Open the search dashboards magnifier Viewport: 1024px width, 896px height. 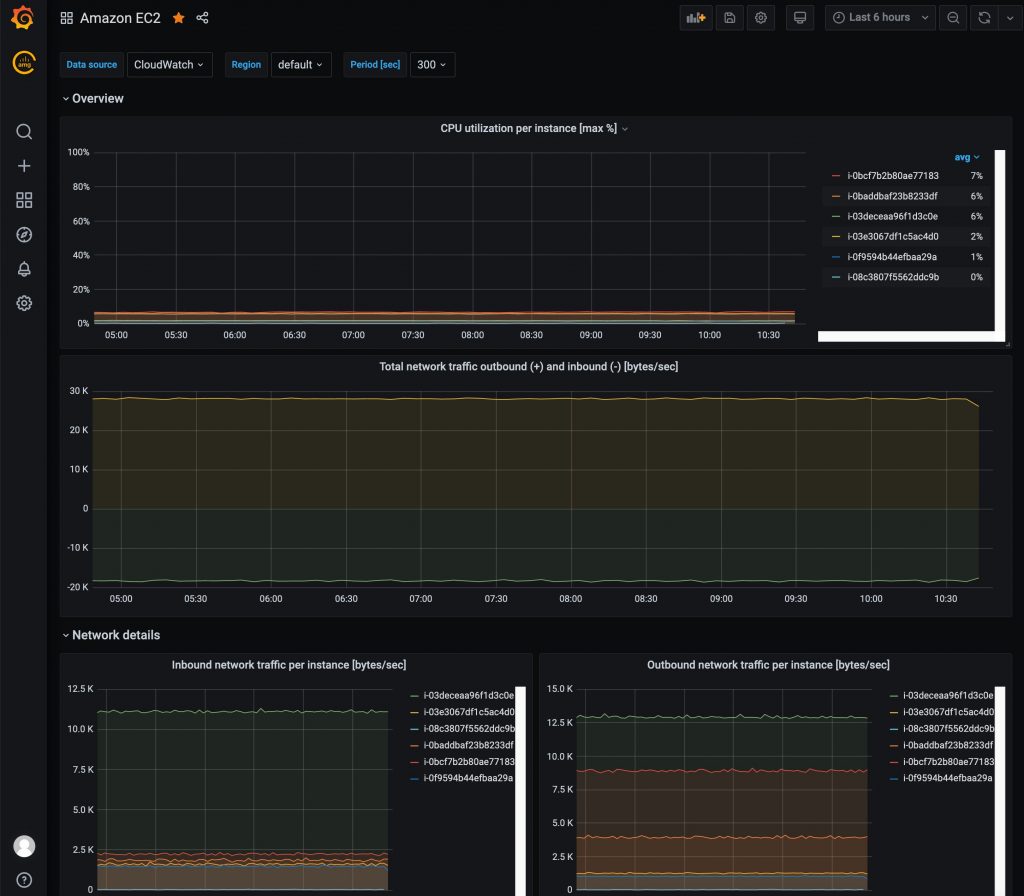pyautogui.click(x=24, y=132)
